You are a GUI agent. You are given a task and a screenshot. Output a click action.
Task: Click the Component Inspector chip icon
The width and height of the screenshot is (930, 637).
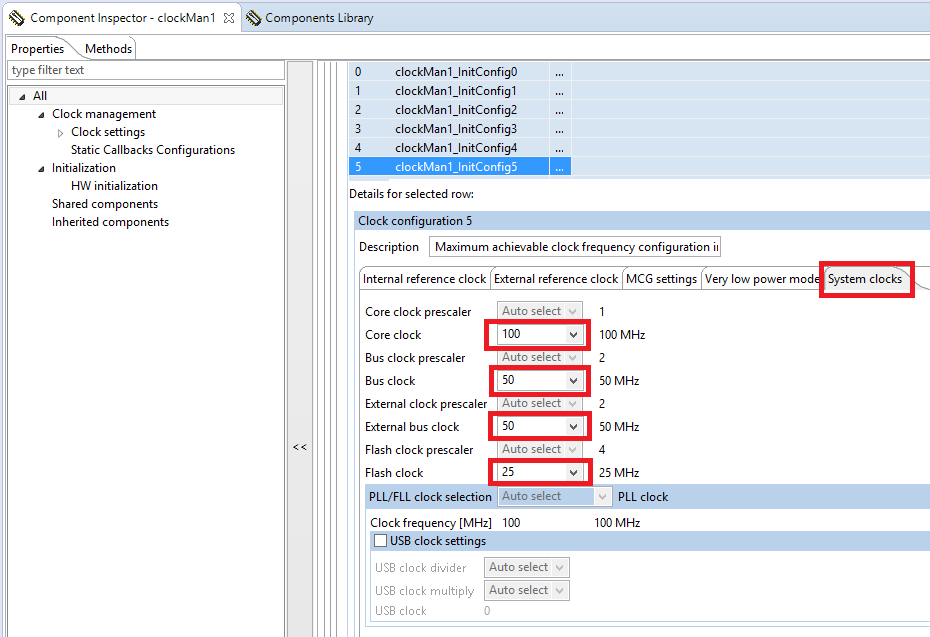(x=17, y=18)
